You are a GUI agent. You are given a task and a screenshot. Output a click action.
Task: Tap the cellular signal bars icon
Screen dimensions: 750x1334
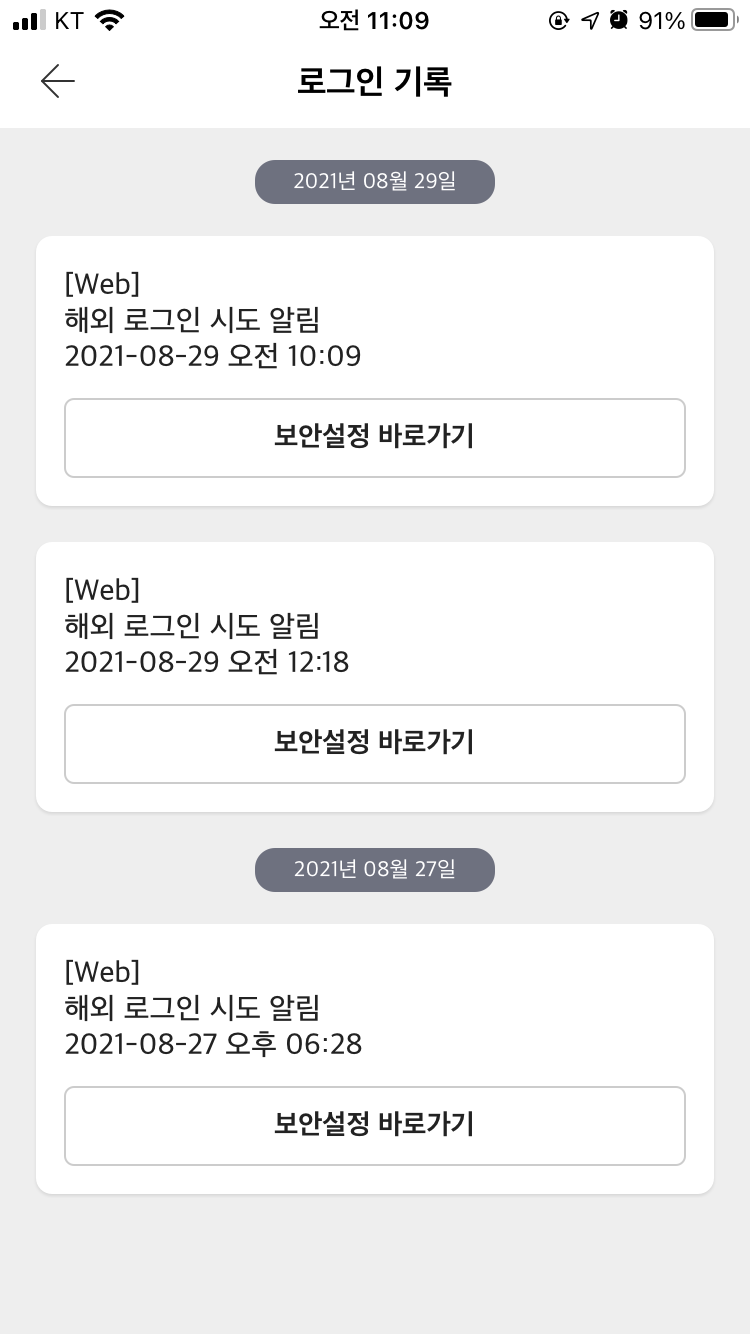coord(30,20)
